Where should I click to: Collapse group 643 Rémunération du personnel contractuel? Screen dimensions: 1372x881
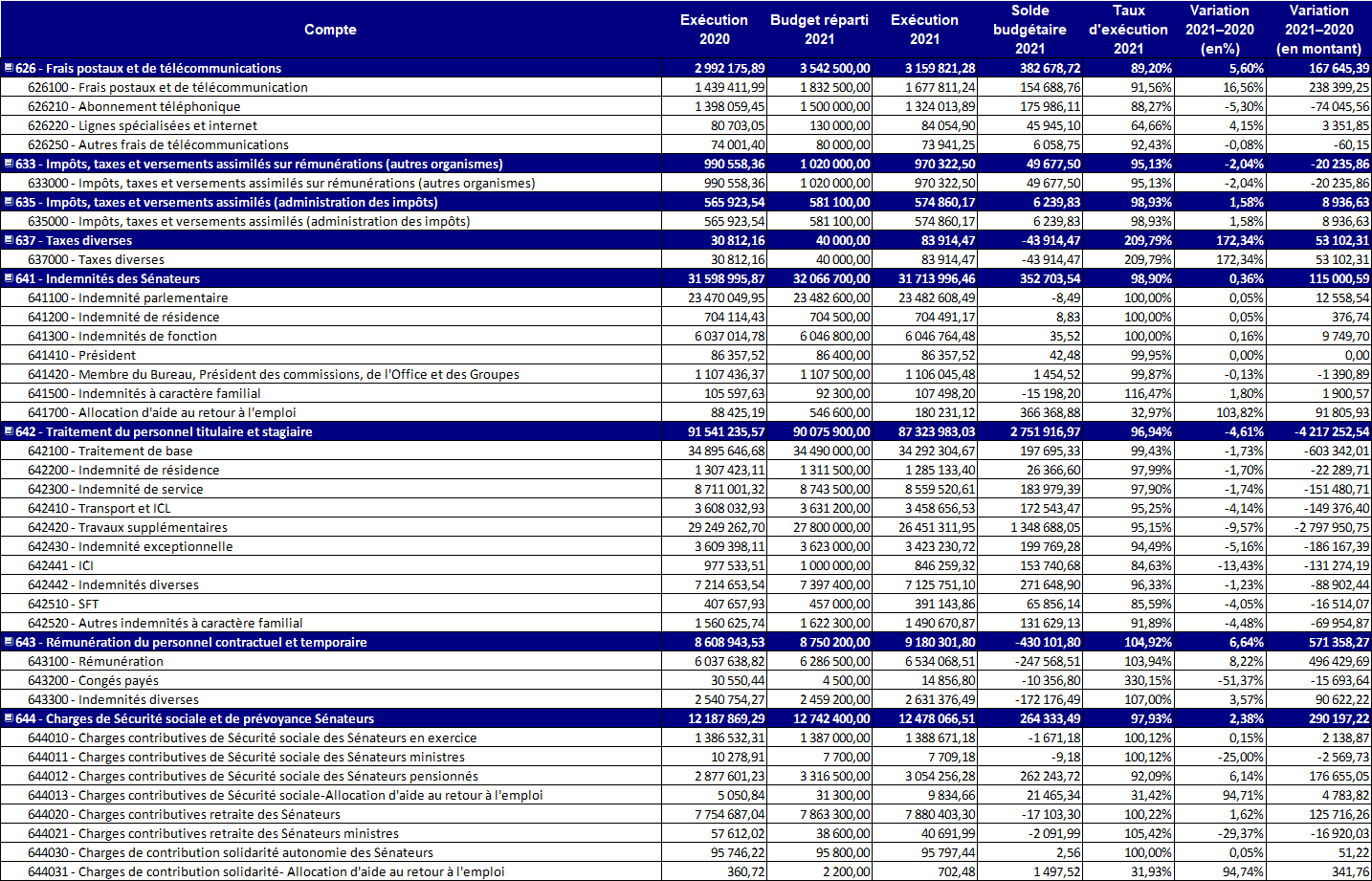(x=9, y=642)
